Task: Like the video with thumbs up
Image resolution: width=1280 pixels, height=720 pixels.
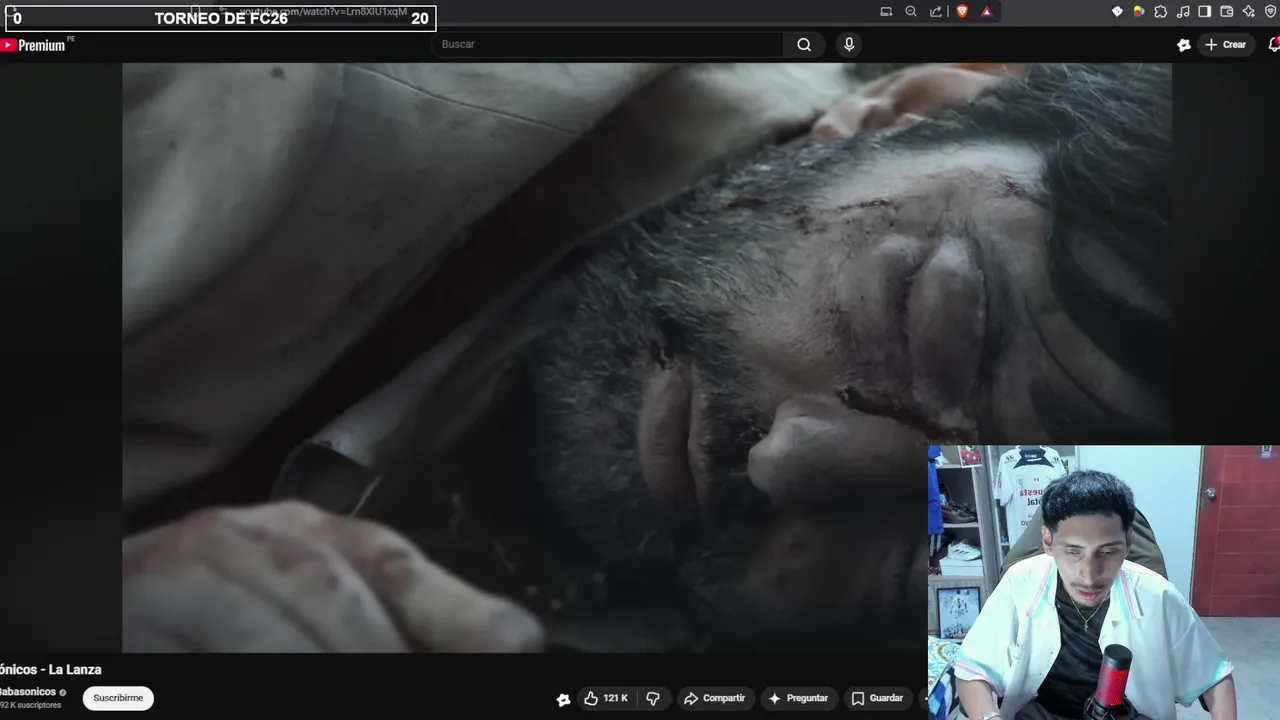Action: [x=606, y=698]
